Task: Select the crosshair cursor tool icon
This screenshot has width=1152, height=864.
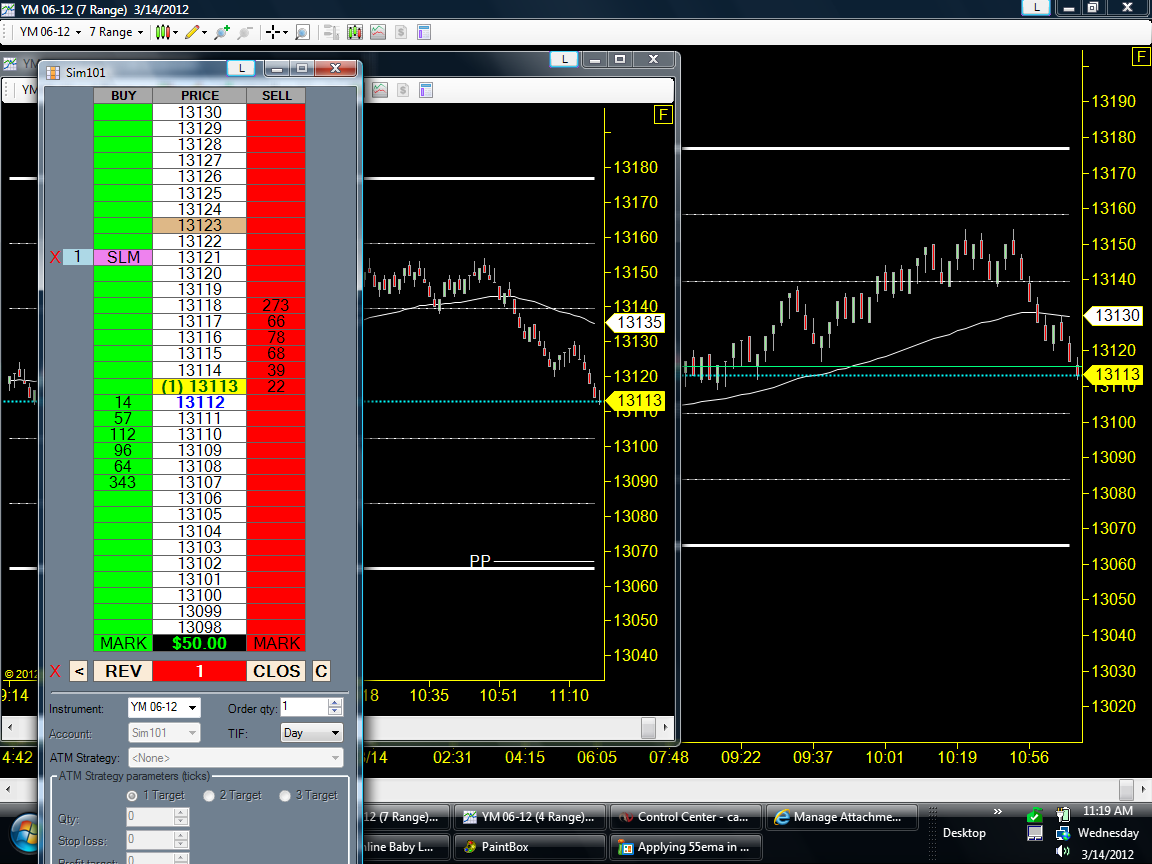Action: point(273,32)
